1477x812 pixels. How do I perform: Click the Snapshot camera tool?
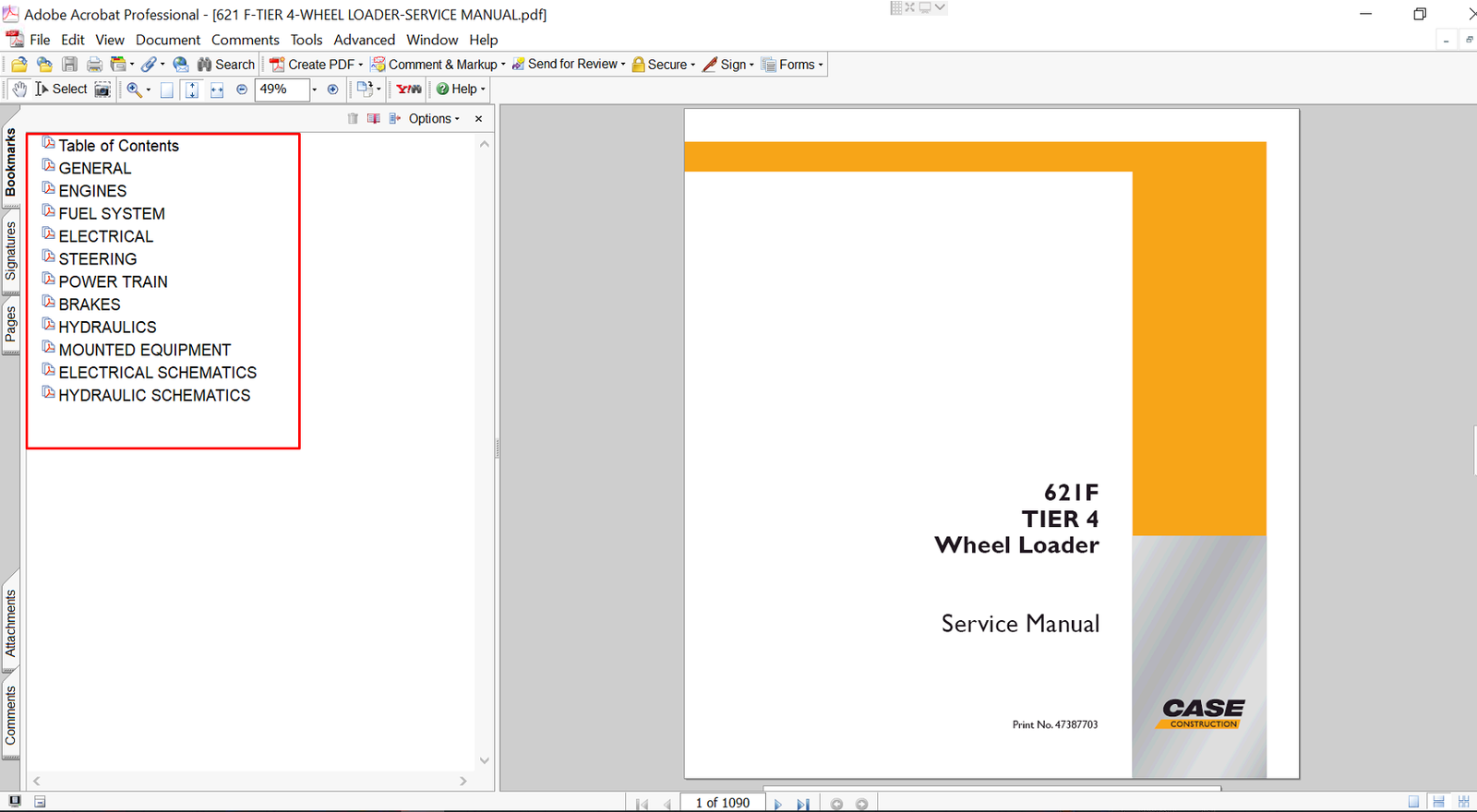(x=102, y=90)
